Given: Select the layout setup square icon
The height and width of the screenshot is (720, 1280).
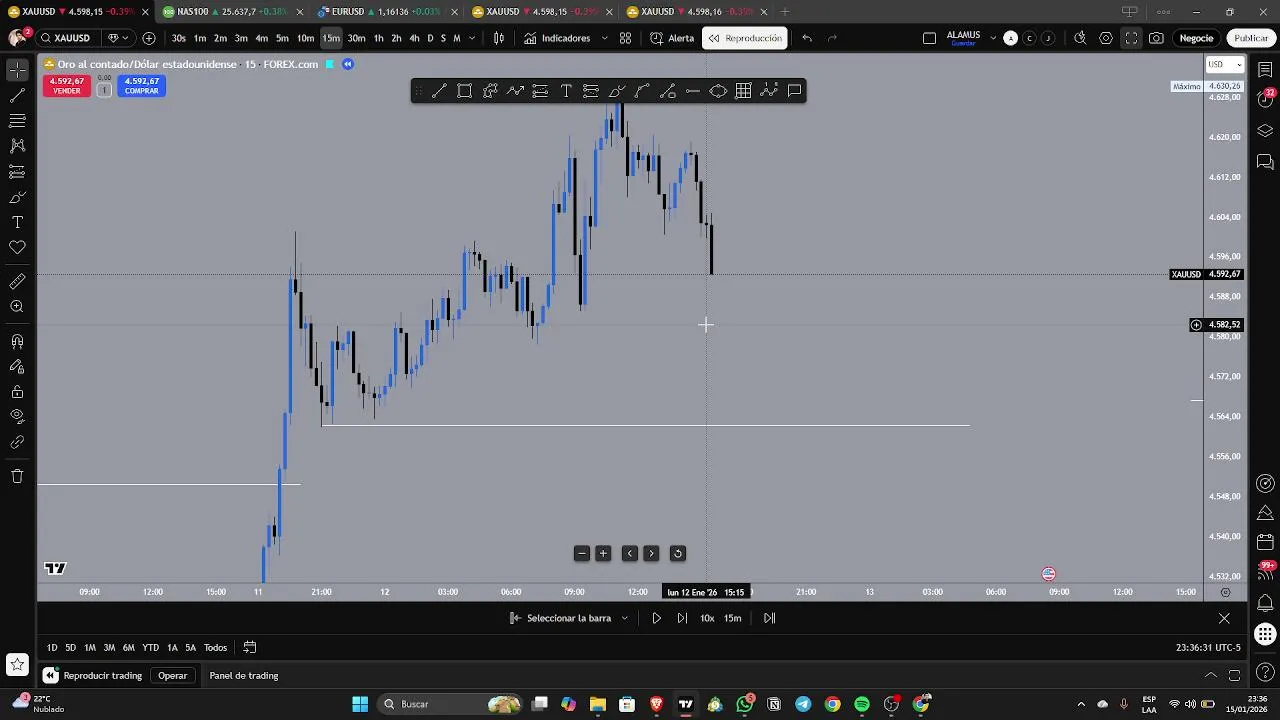Looking at the screenshot, I should [929, 38].
